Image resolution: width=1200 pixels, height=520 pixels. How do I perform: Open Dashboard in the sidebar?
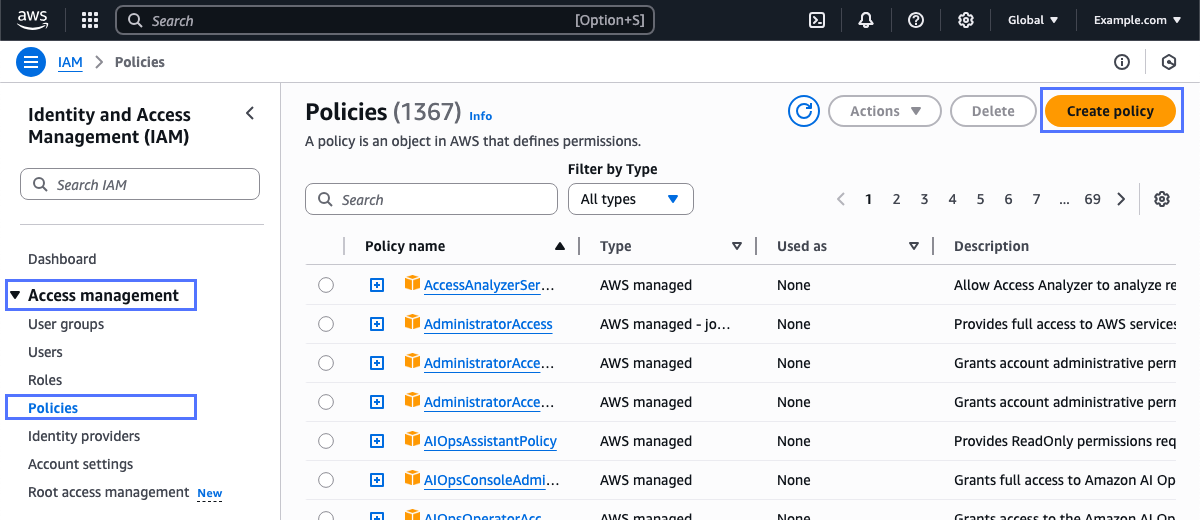(62, 259)
